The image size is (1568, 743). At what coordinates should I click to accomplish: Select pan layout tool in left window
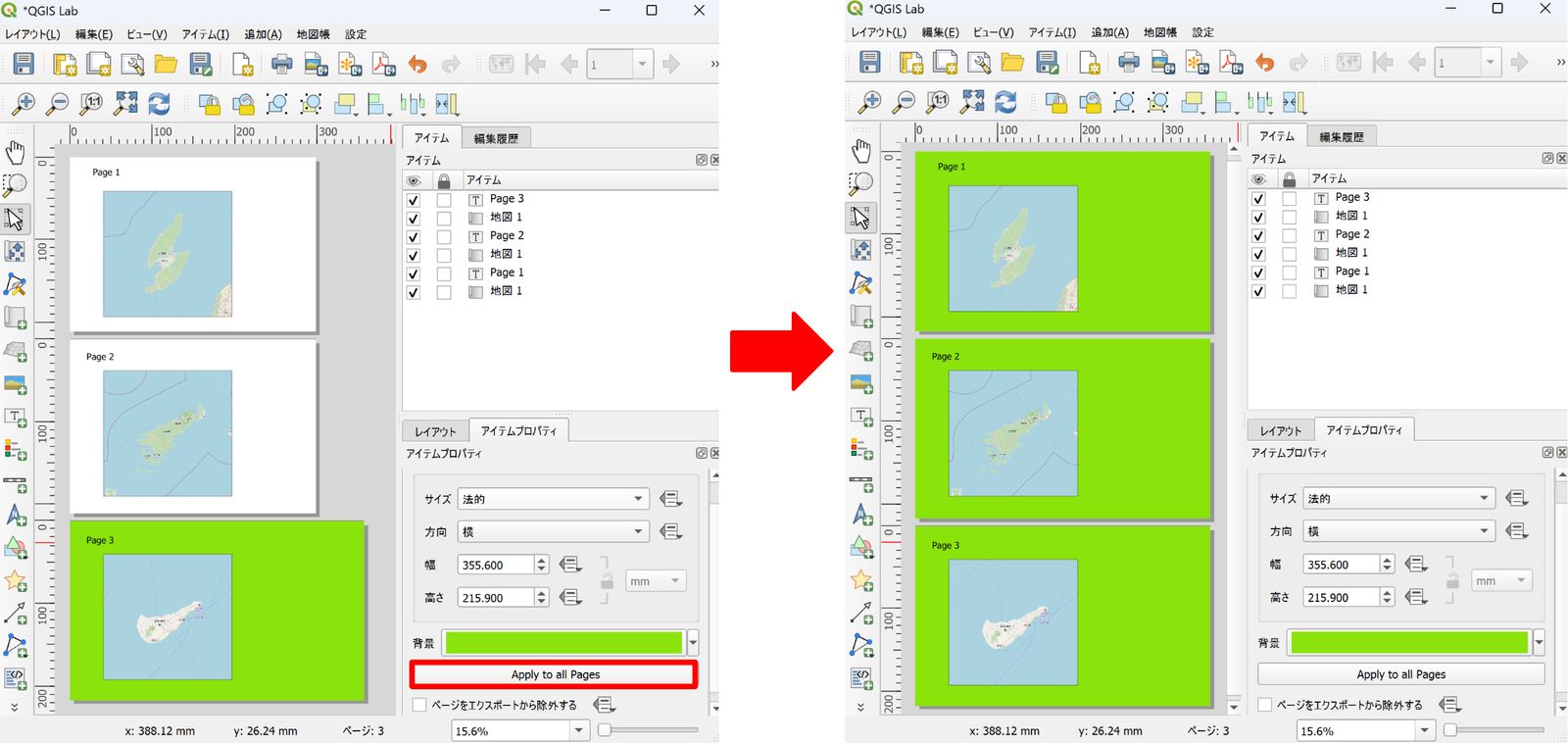click(x=15, y=152)
